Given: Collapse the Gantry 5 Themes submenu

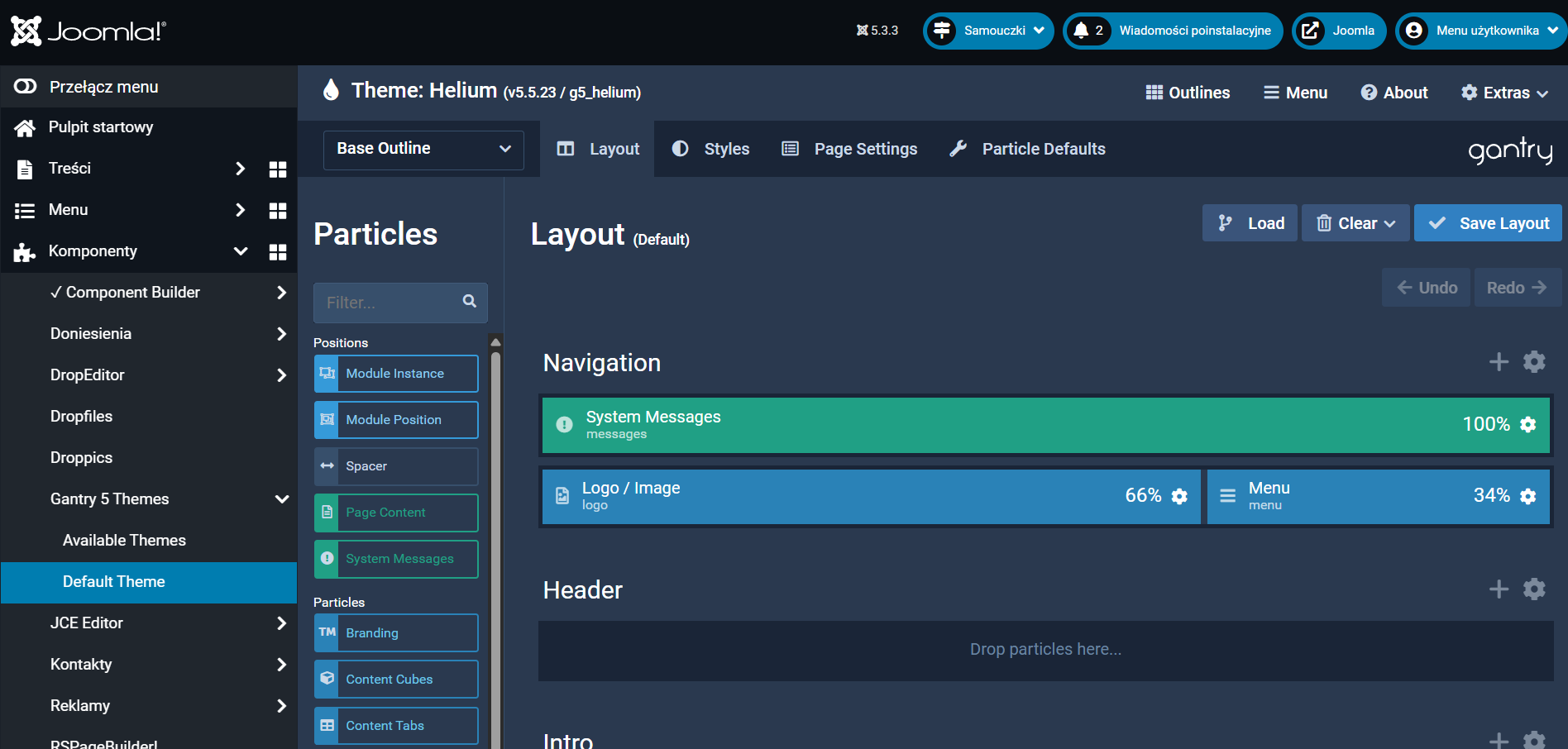Looking at the screenshot, I should pyautogui.click(x=281, y=499).
